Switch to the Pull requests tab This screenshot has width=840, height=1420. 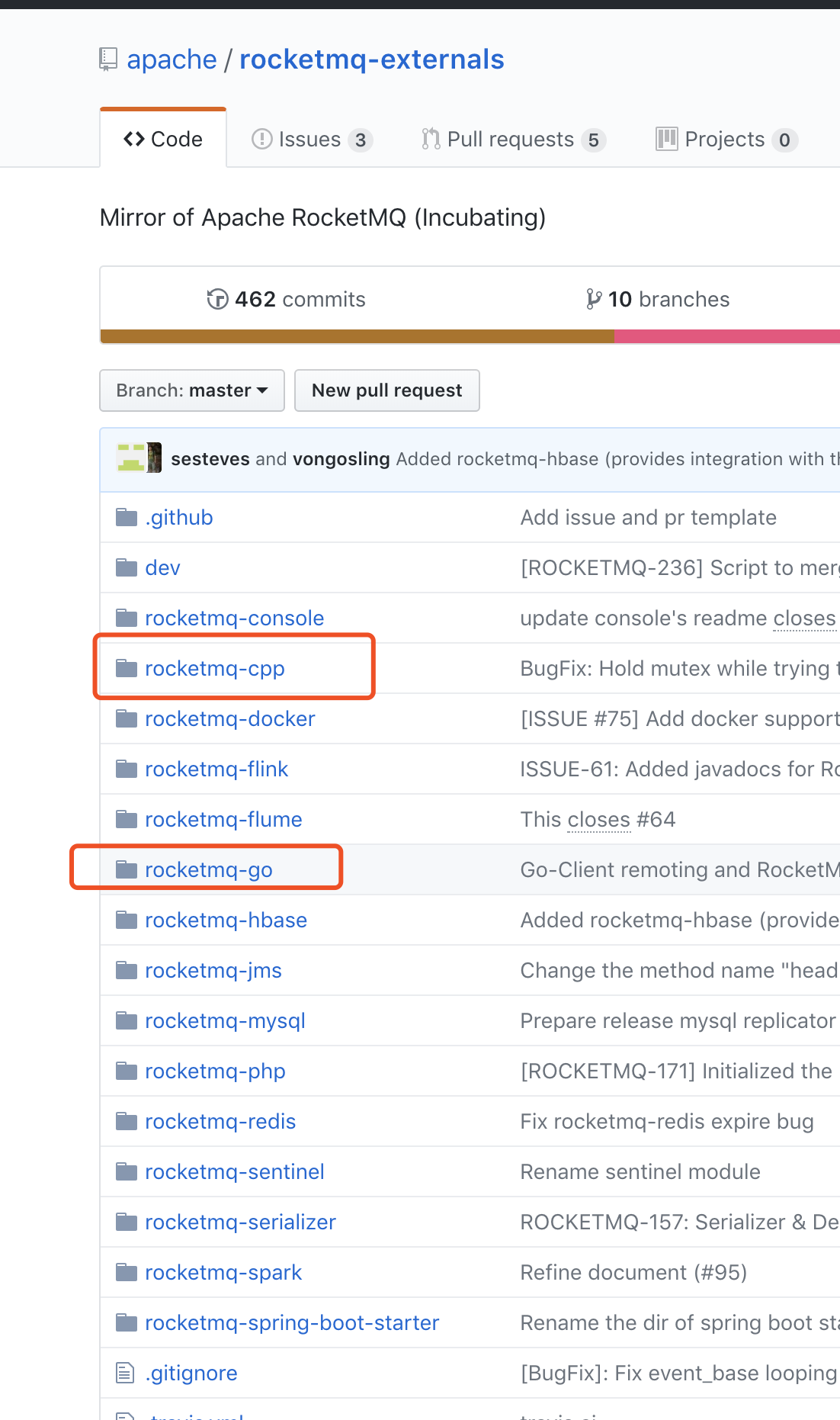(x=514, y=140)
